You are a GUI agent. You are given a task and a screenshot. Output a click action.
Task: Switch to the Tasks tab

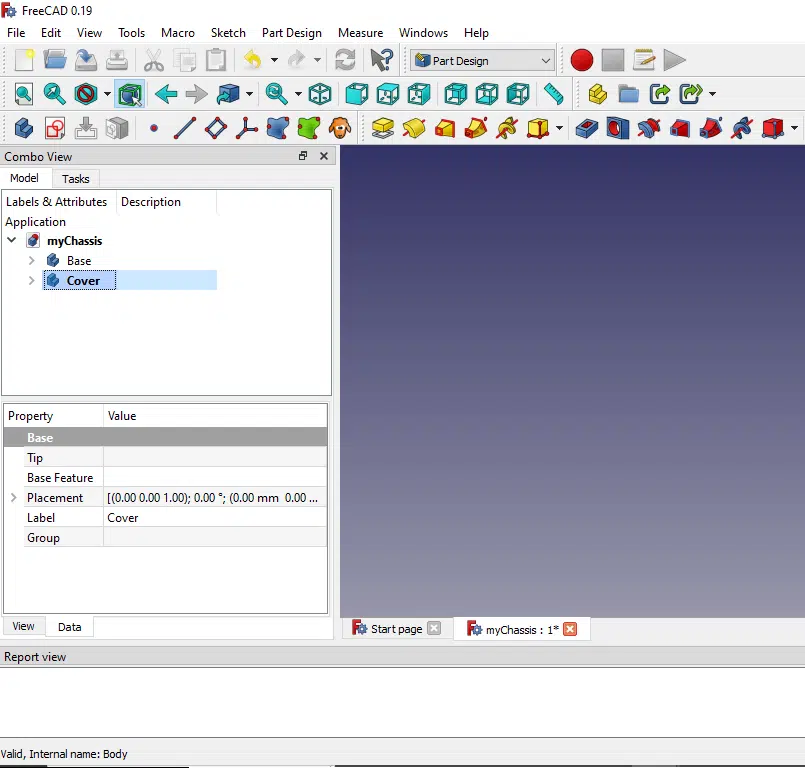[75, 179]
